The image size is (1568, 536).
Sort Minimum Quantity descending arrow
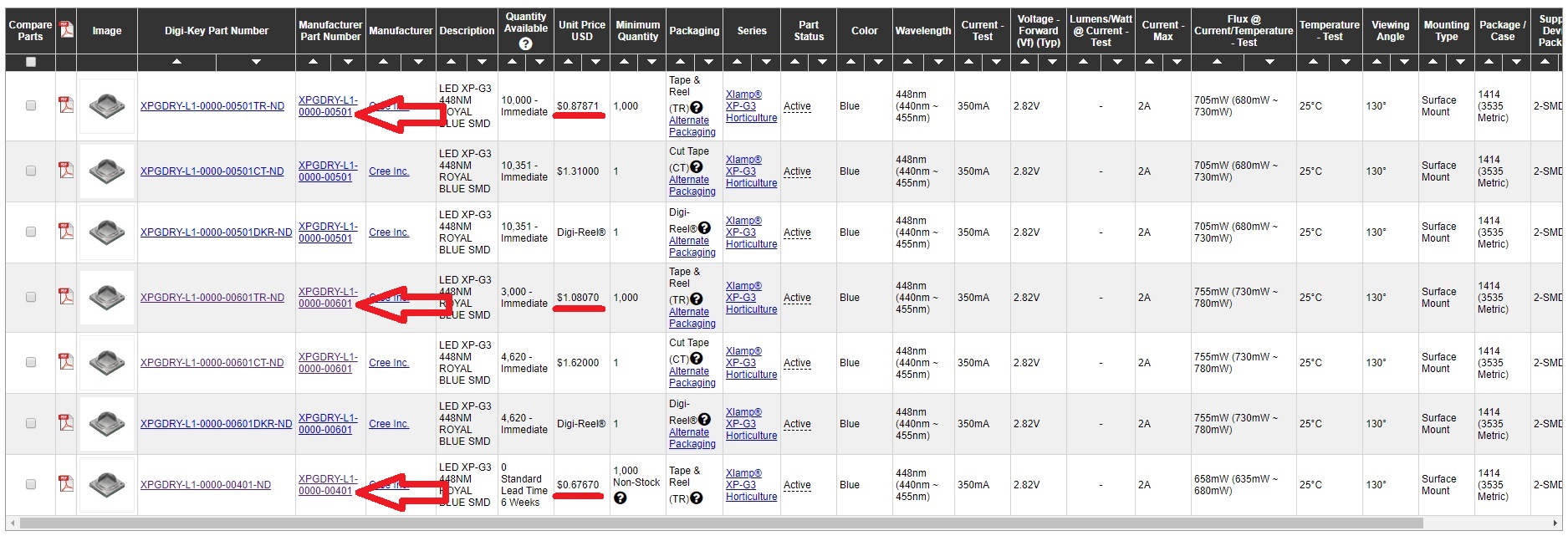coord(651,62)
